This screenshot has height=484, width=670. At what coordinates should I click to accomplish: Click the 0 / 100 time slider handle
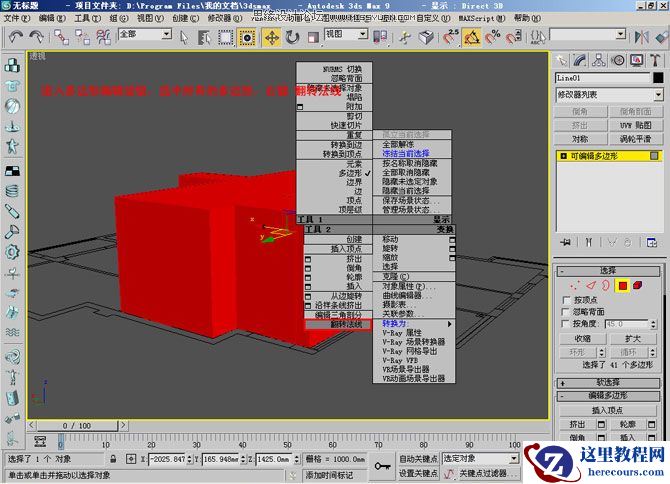click(77, 426)
